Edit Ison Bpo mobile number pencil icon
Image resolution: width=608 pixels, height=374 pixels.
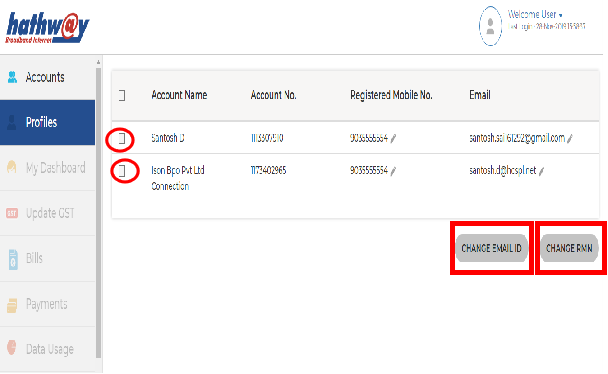point(393,171)
